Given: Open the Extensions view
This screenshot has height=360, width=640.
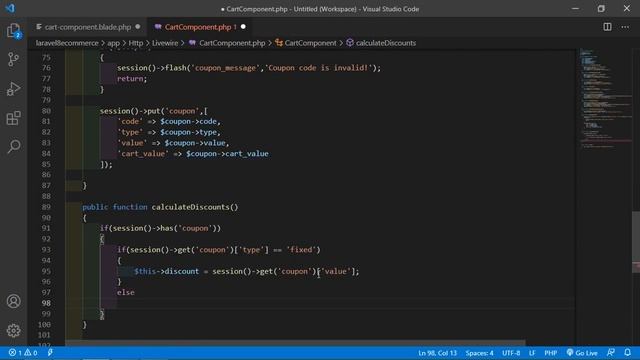Looking at the screenshot, I should point(13,118).
